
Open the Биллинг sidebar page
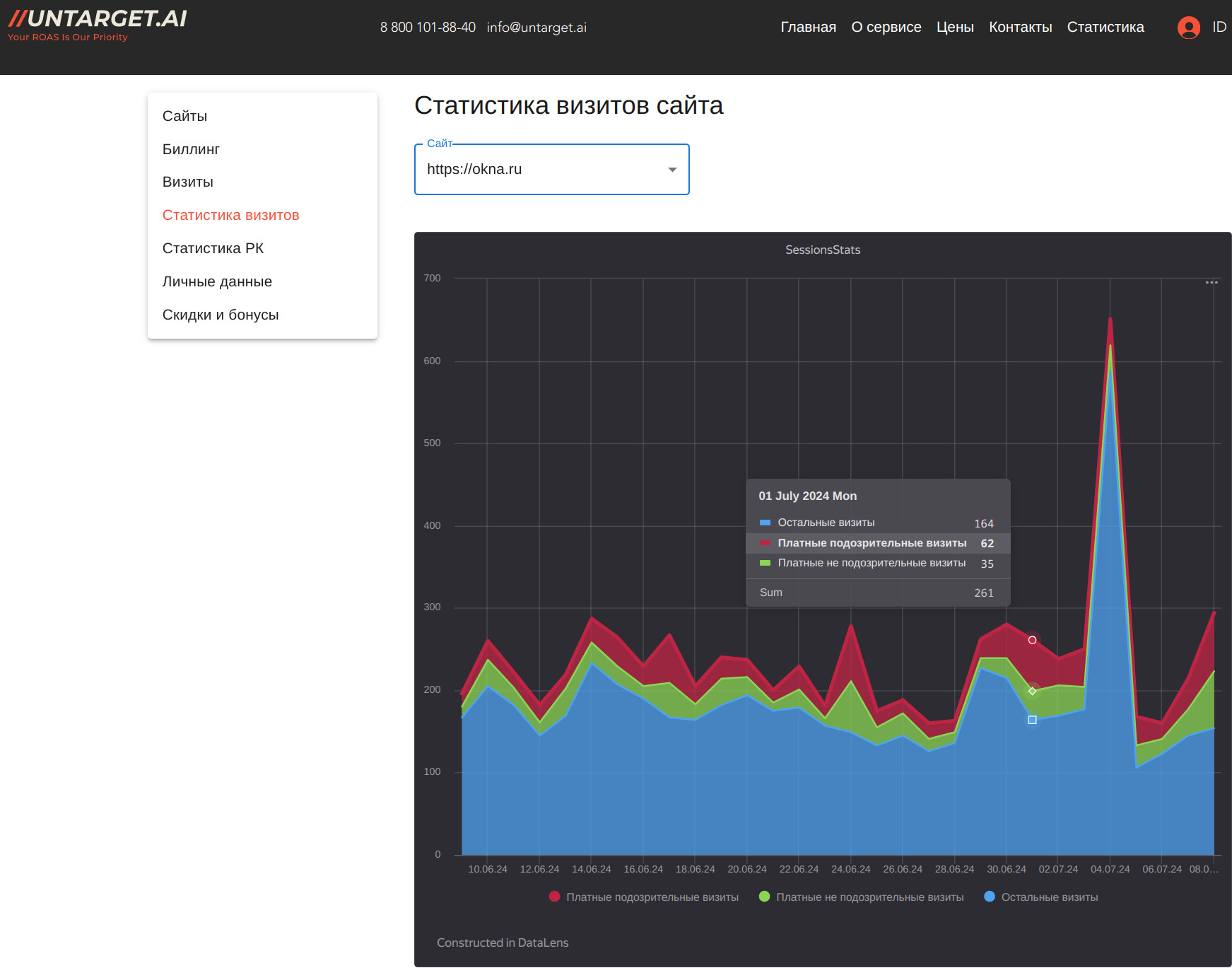(191, 149)
